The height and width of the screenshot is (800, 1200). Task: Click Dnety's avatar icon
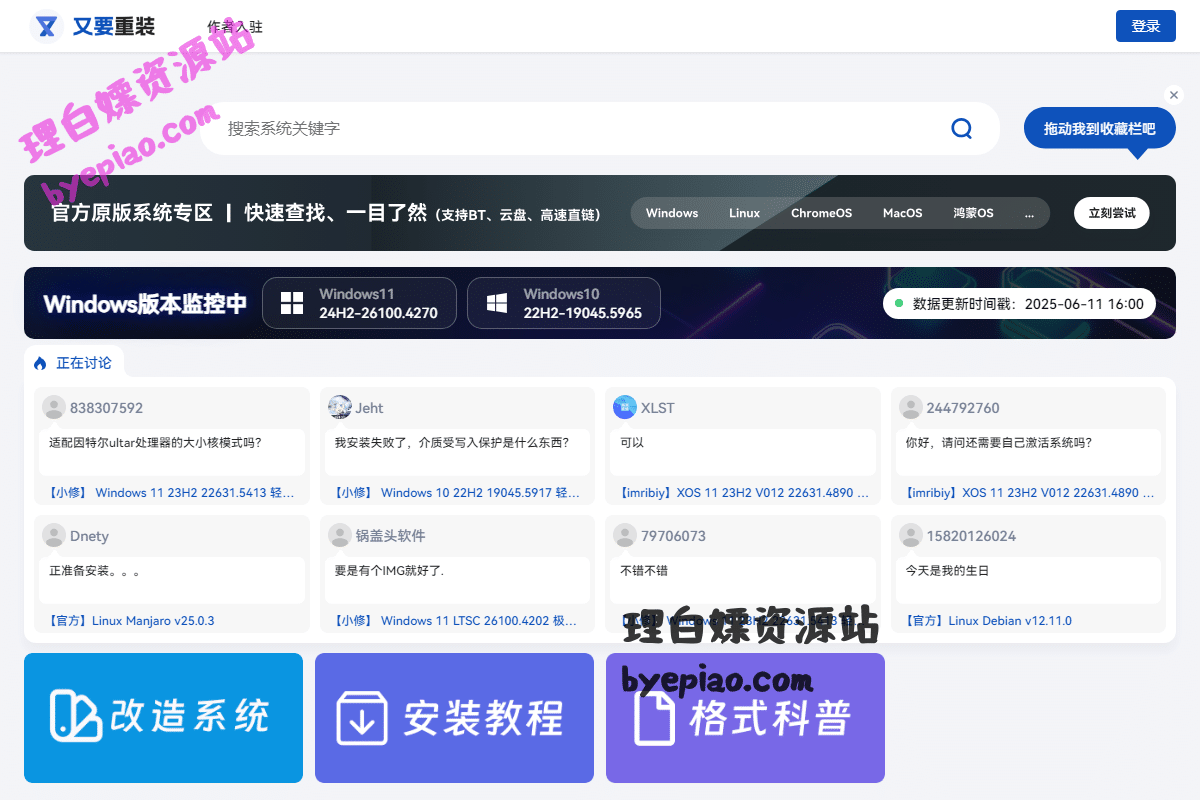(54, 535)
